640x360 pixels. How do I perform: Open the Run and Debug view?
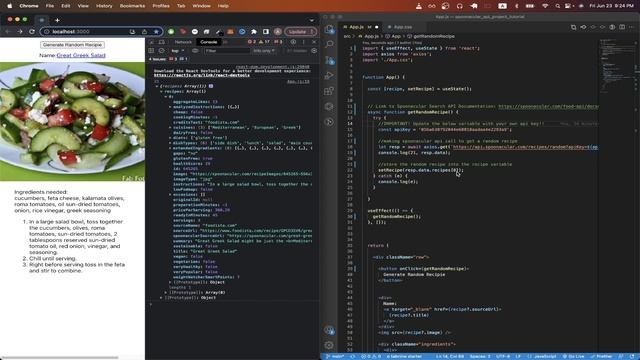coord(329,76)
